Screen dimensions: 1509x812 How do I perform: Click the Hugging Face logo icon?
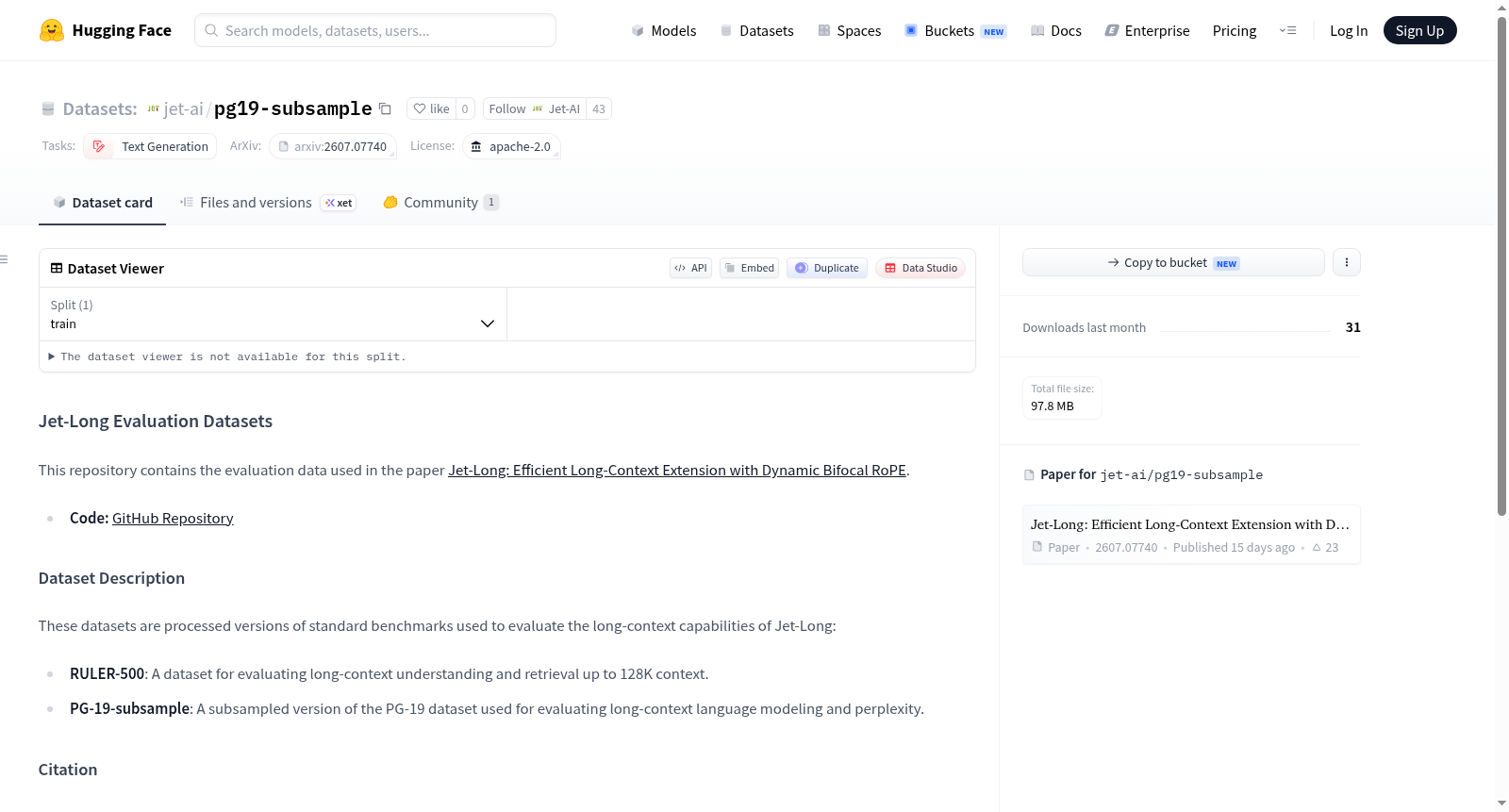click(x=52, y=30)
